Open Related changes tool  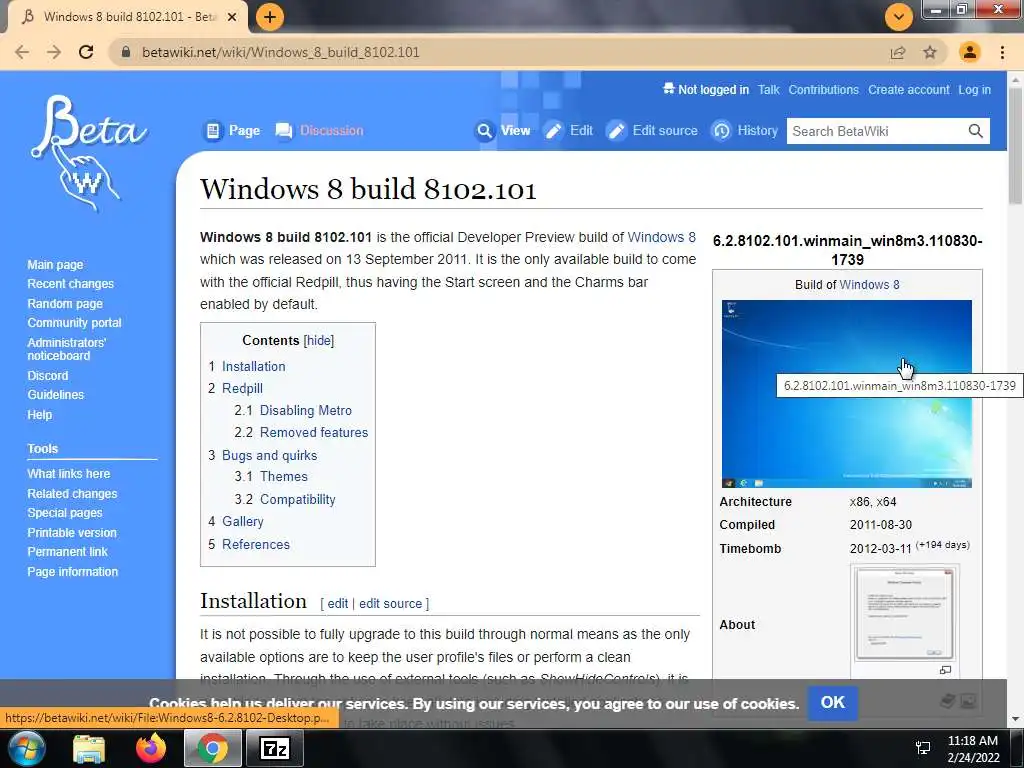(x=72, y=494)
